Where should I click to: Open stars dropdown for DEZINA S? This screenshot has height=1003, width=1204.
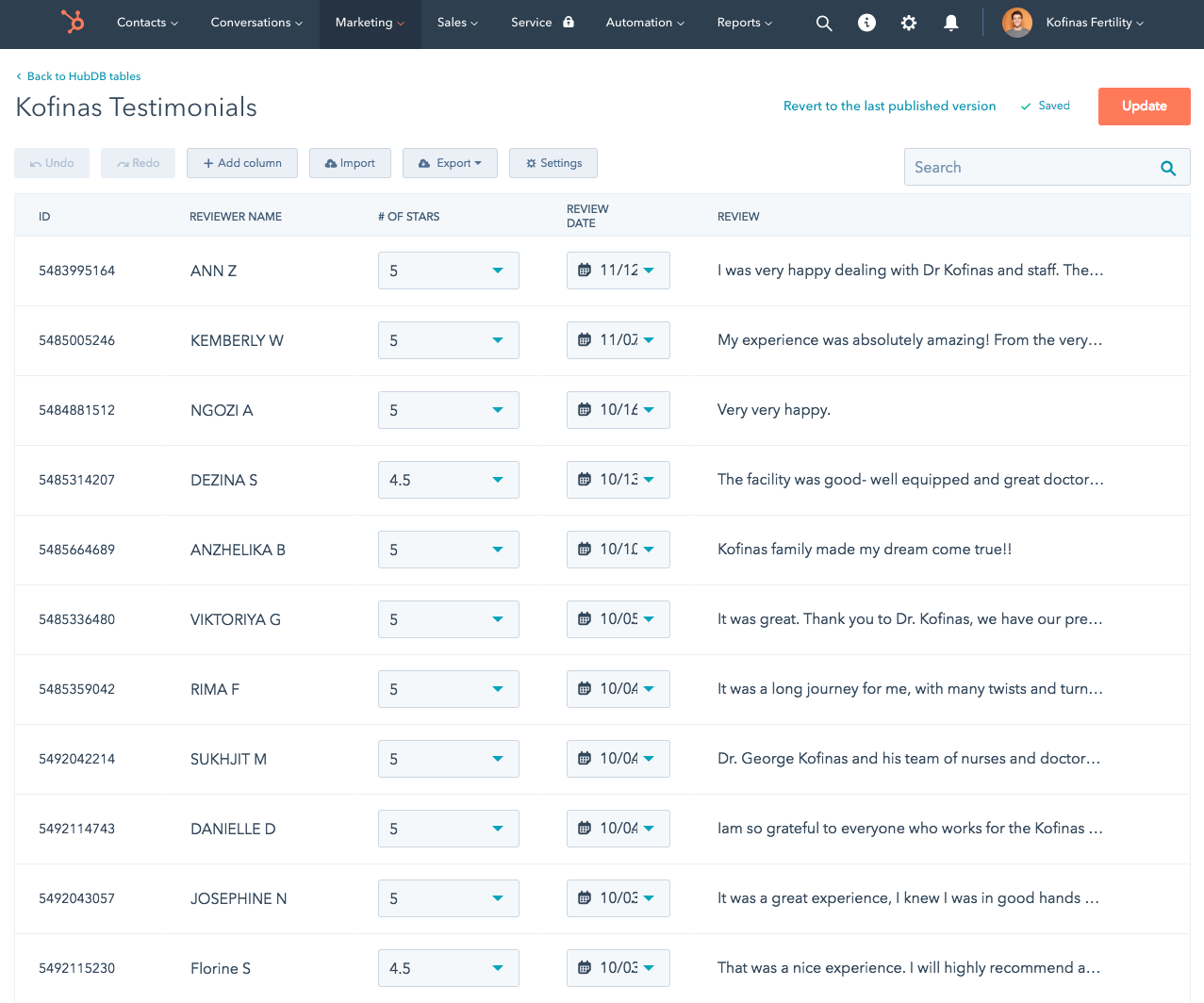[x=449, y=480]
